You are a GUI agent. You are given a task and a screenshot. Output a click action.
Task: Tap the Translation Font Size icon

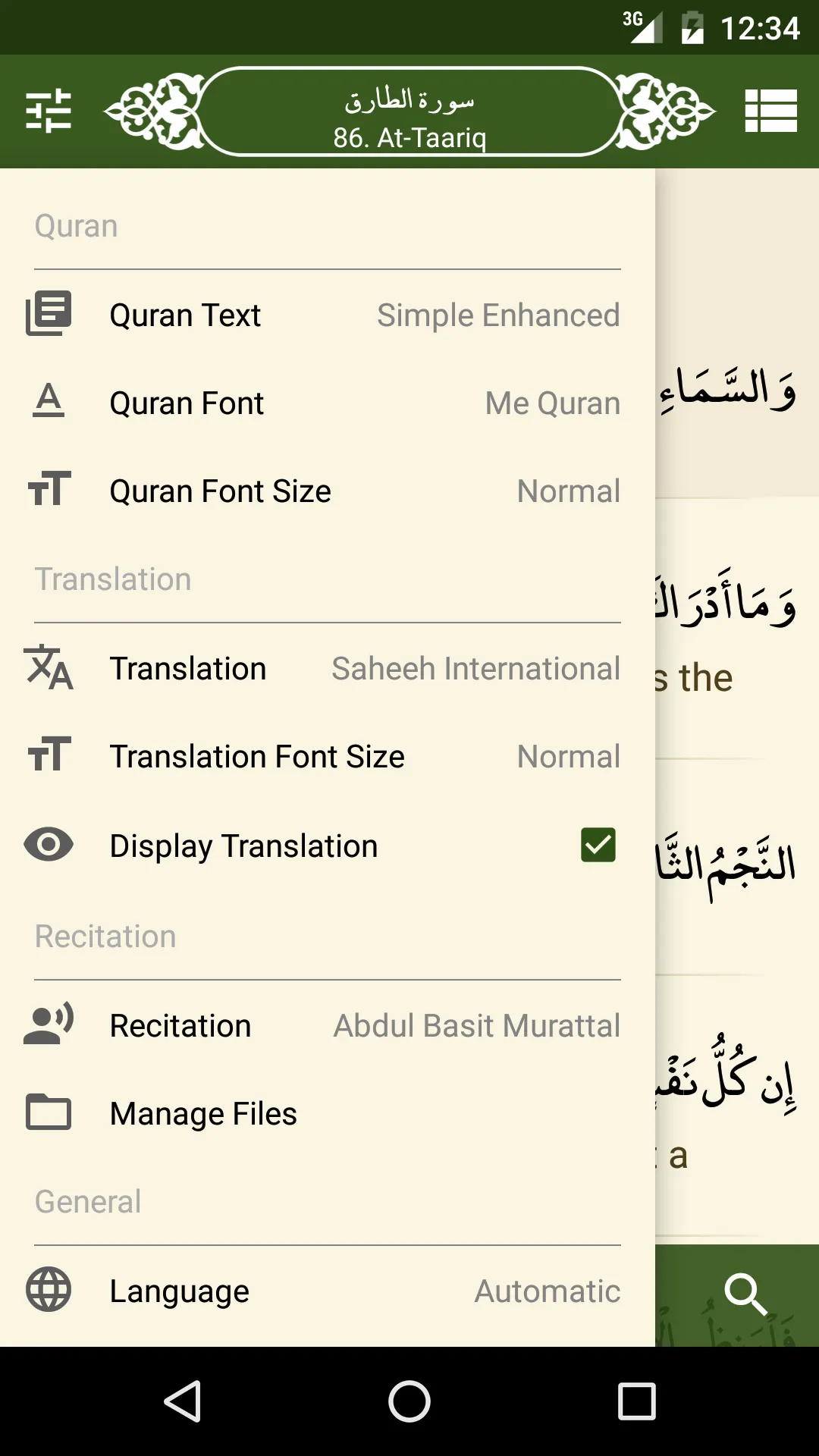[x=49, y=755]
